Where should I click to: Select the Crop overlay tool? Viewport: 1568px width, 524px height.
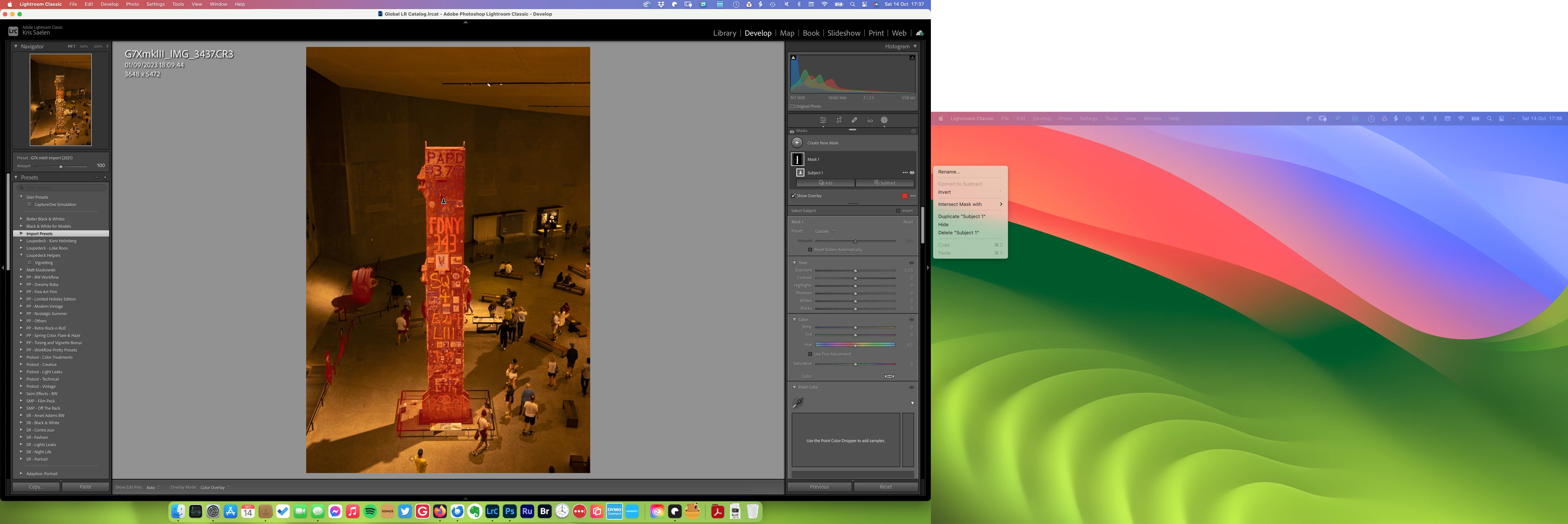839,120
